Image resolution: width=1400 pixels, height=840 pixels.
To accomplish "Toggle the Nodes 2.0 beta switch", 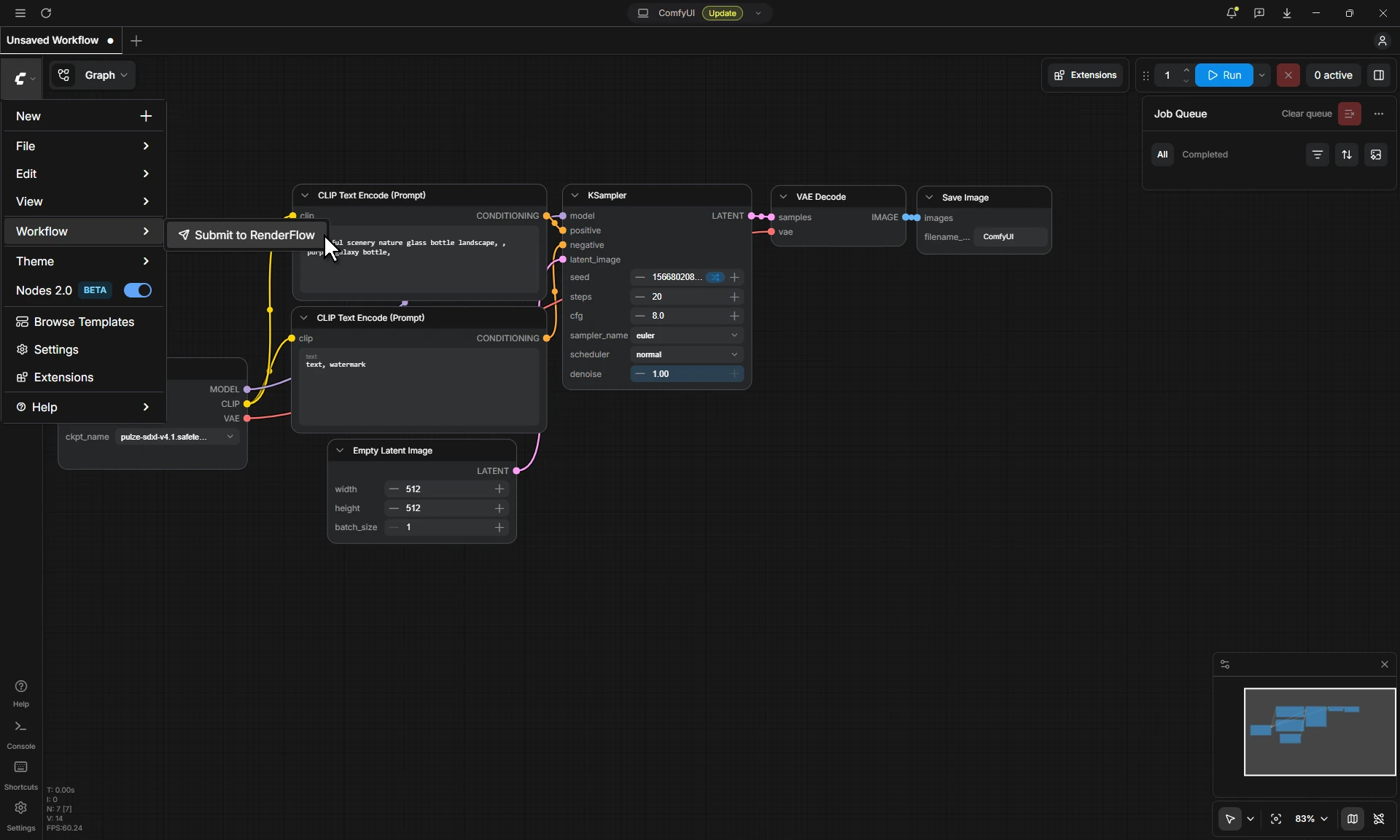I will [138, 290].
